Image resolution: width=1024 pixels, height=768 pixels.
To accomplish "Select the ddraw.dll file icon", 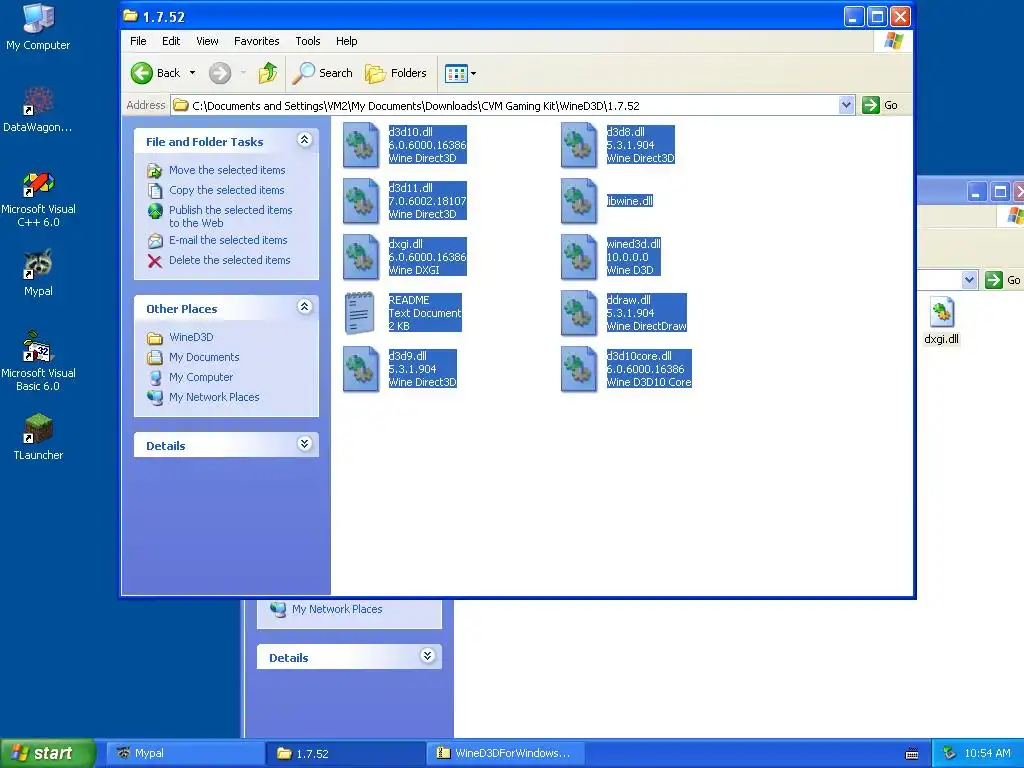I will coord(579,313).
